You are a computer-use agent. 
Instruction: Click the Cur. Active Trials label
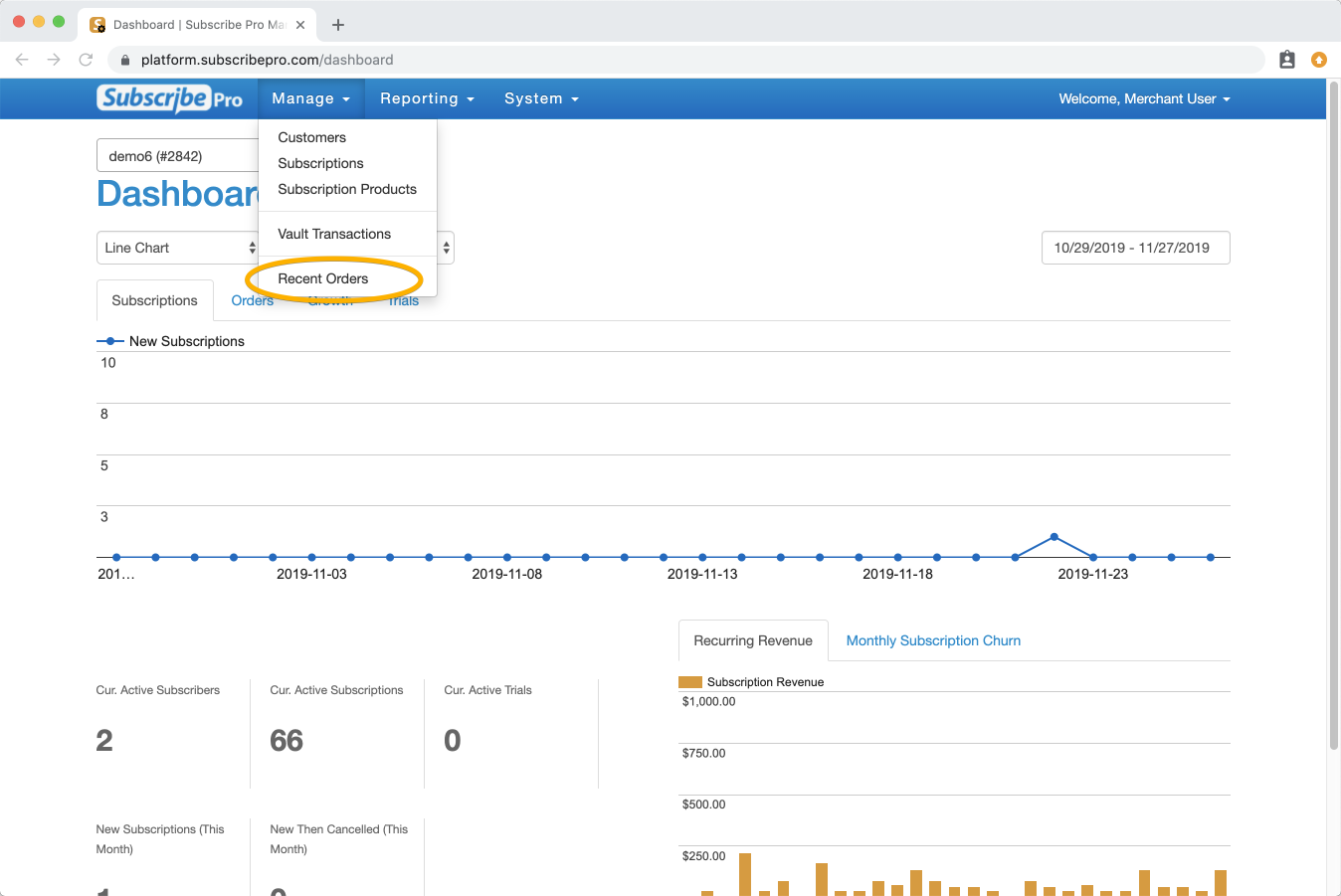click(x=488, y=690)
